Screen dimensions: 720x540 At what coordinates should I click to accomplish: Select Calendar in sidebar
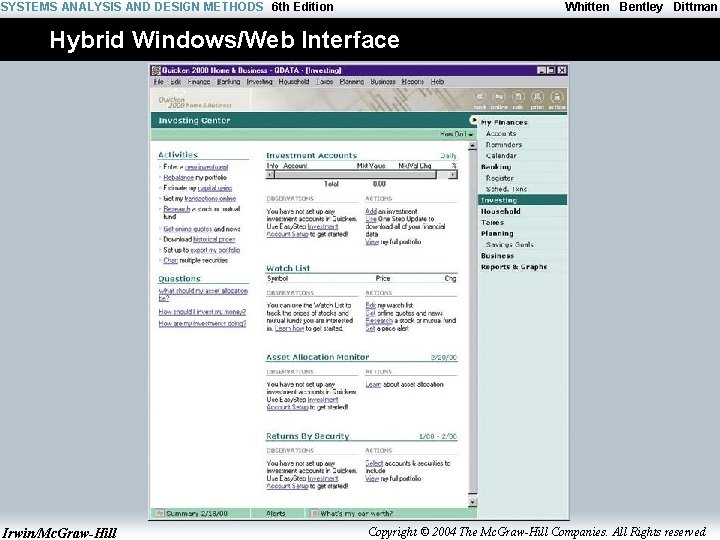click(501, 156)
